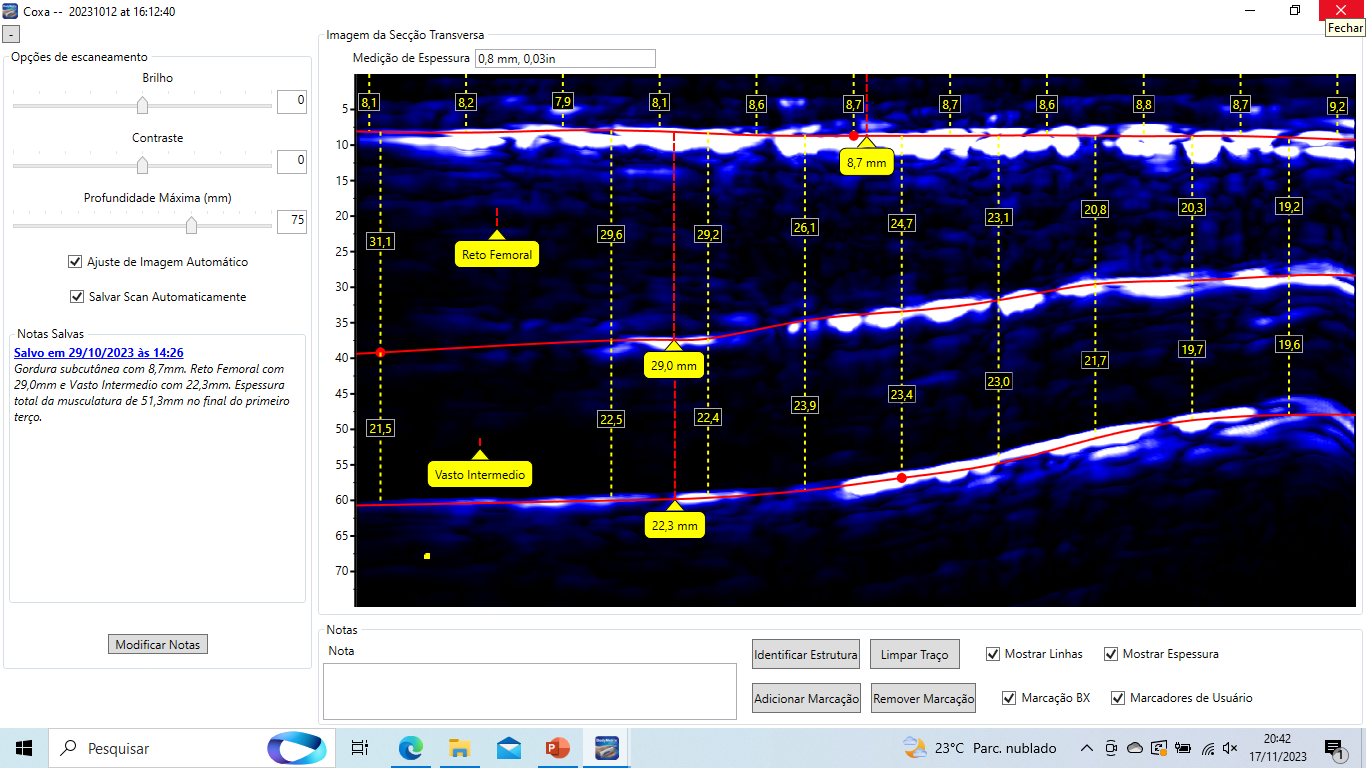1366x768 pixels.
Task: Open the Windows Start menu
Action: [24, 748]
